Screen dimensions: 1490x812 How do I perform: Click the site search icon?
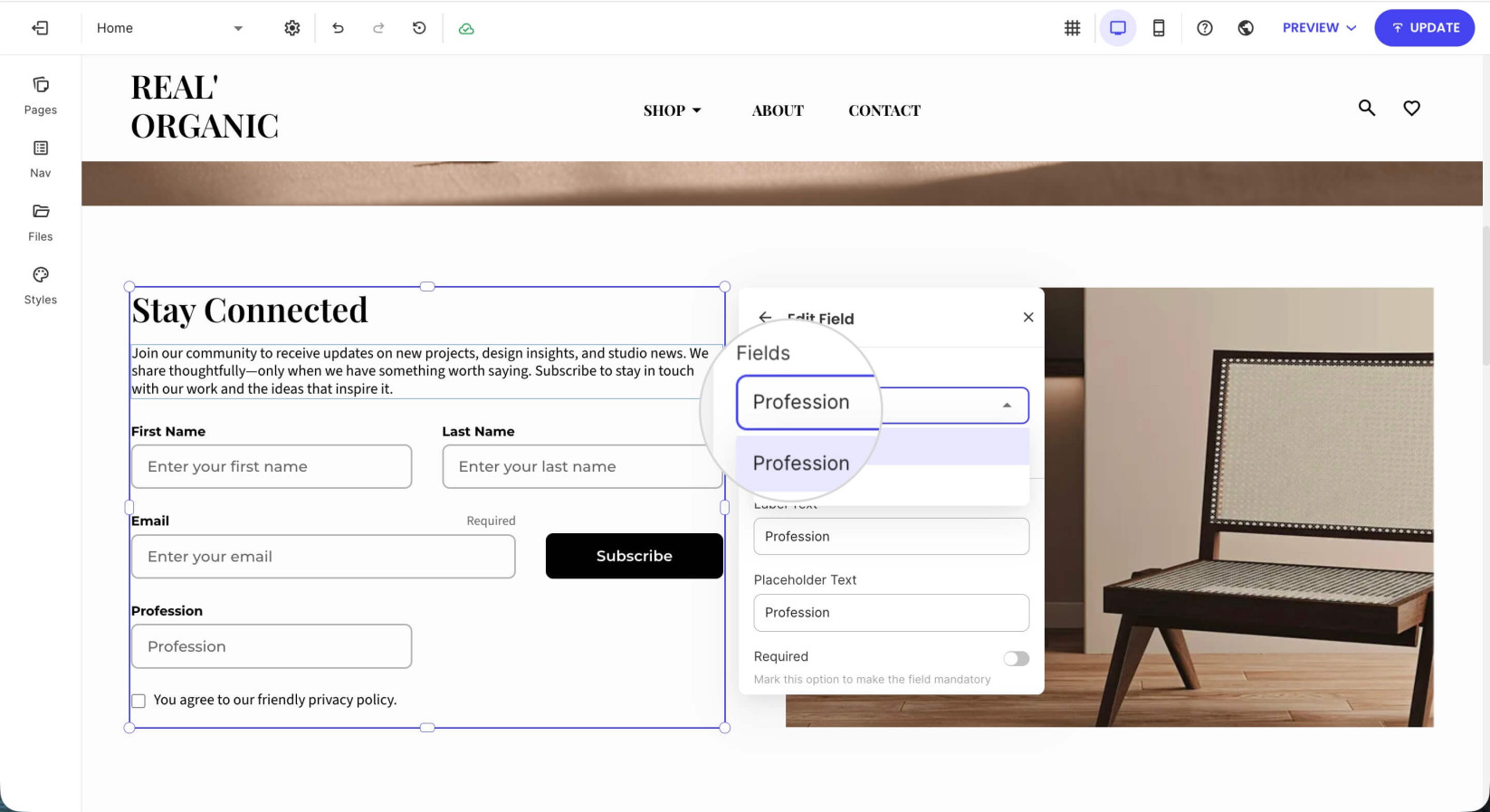pos(1367,108)
